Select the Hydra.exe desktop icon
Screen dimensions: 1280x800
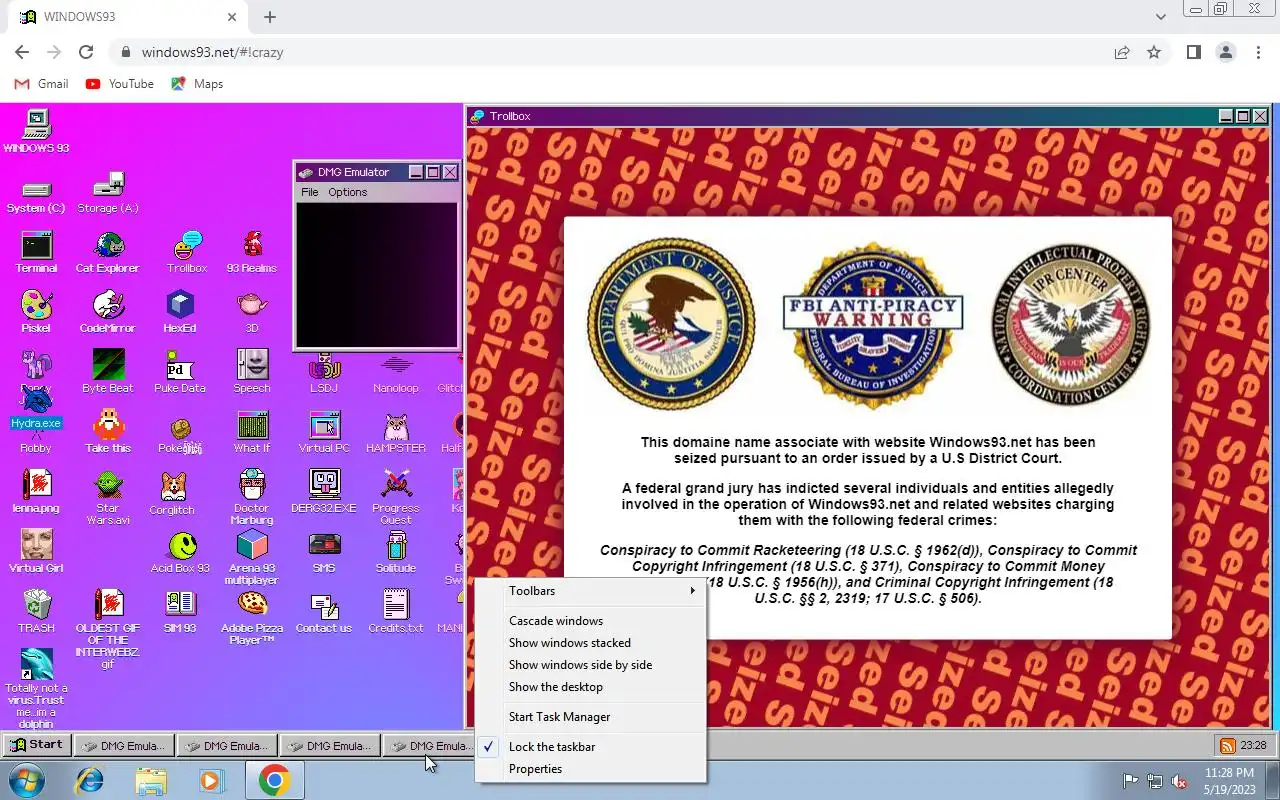tap(36, 408)
